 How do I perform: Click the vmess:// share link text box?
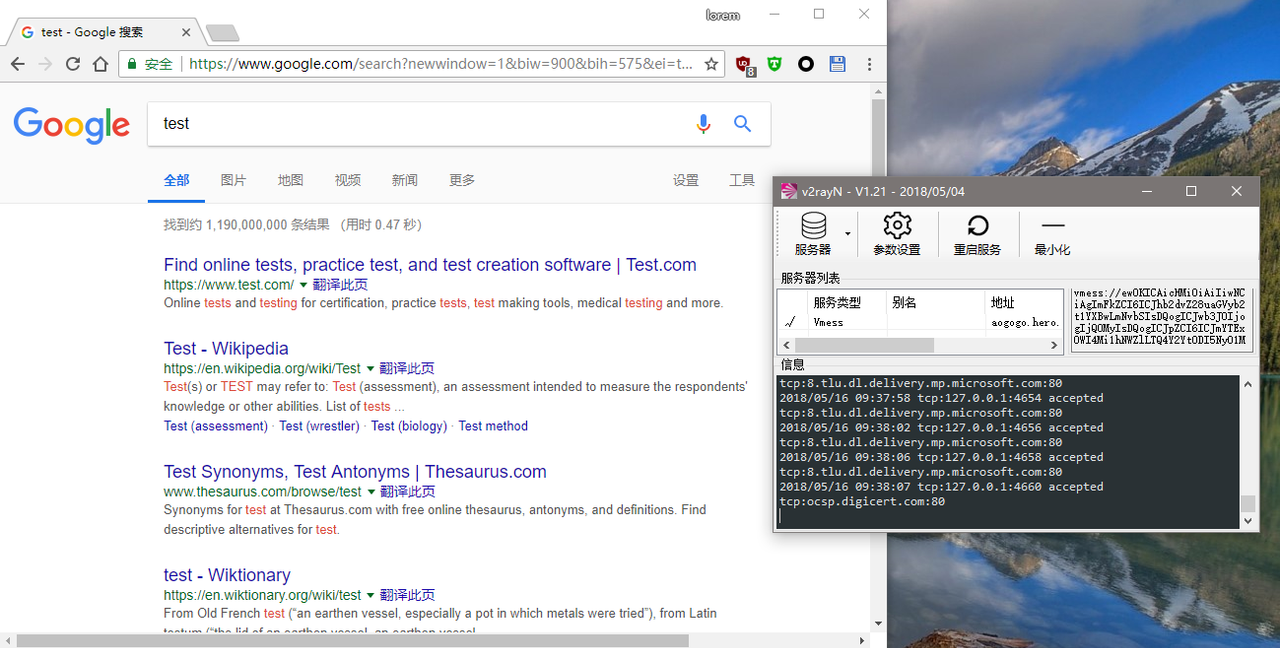[x=1161, y=319]
